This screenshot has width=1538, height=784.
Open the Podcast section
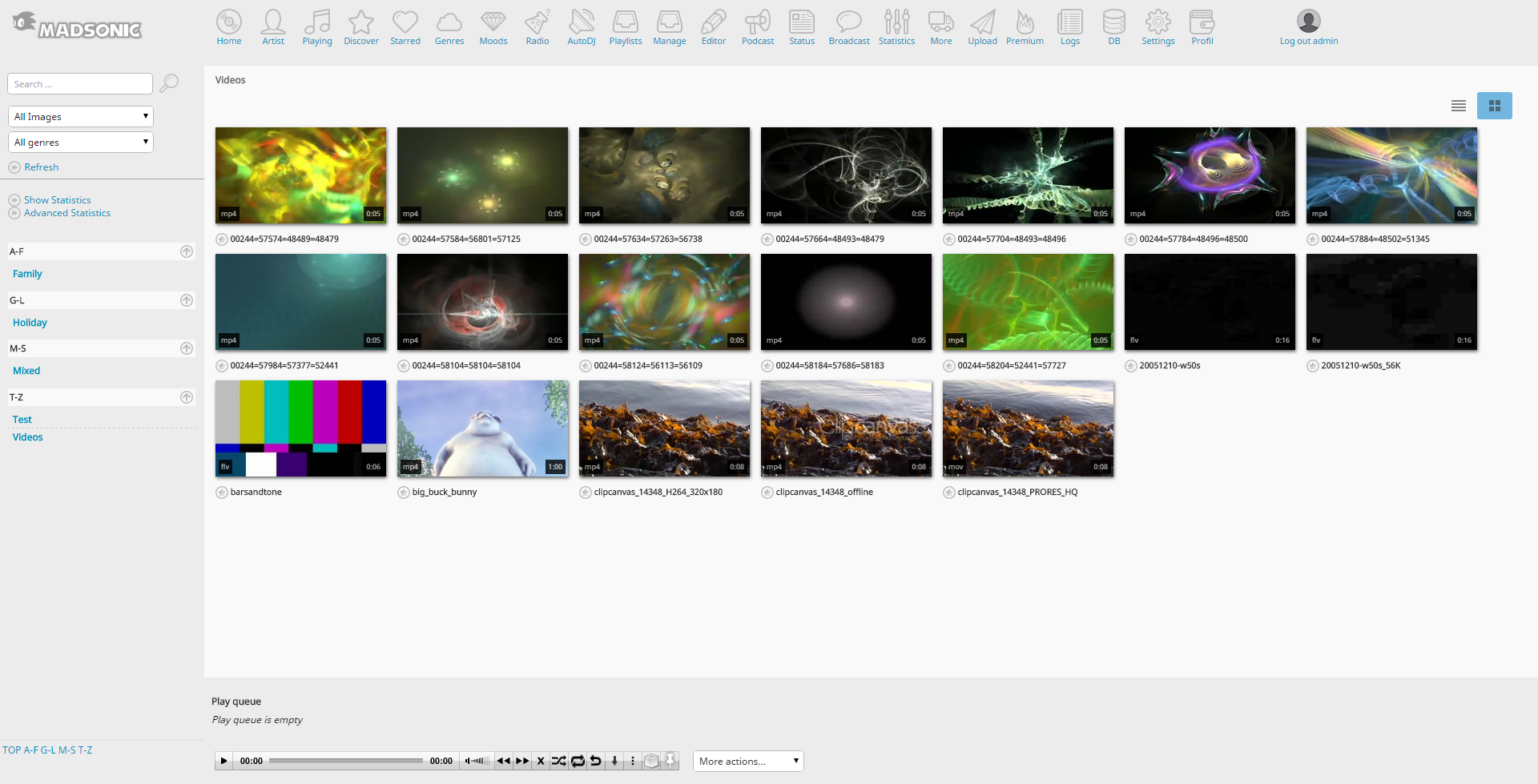[x=757, y=27]
